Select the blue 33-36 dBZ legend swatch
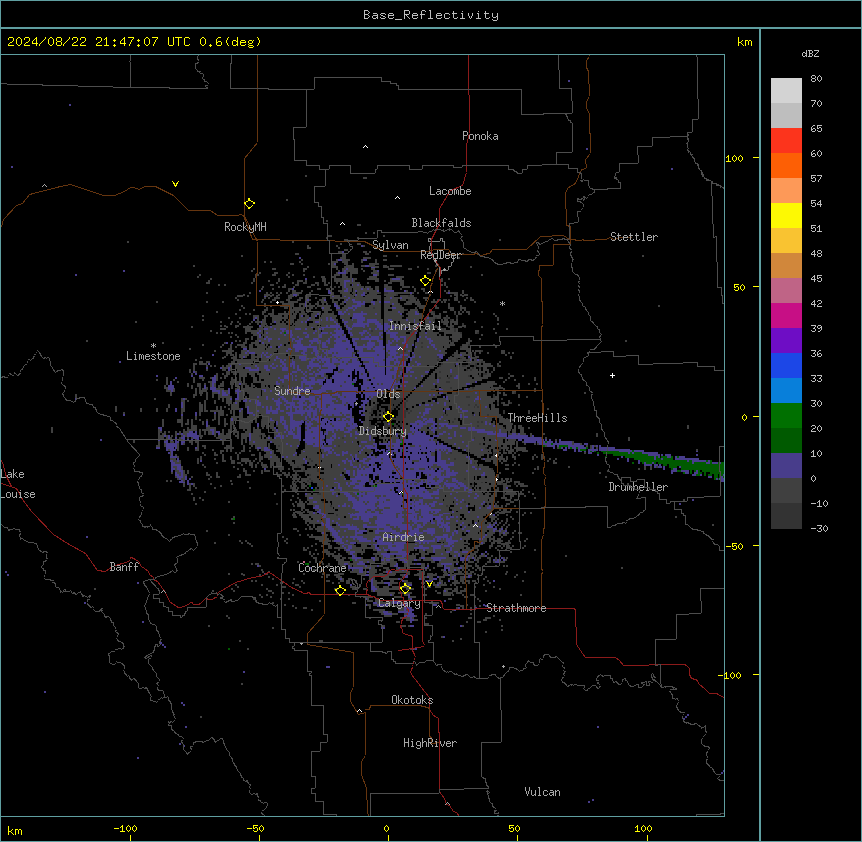 pos(786,365)
